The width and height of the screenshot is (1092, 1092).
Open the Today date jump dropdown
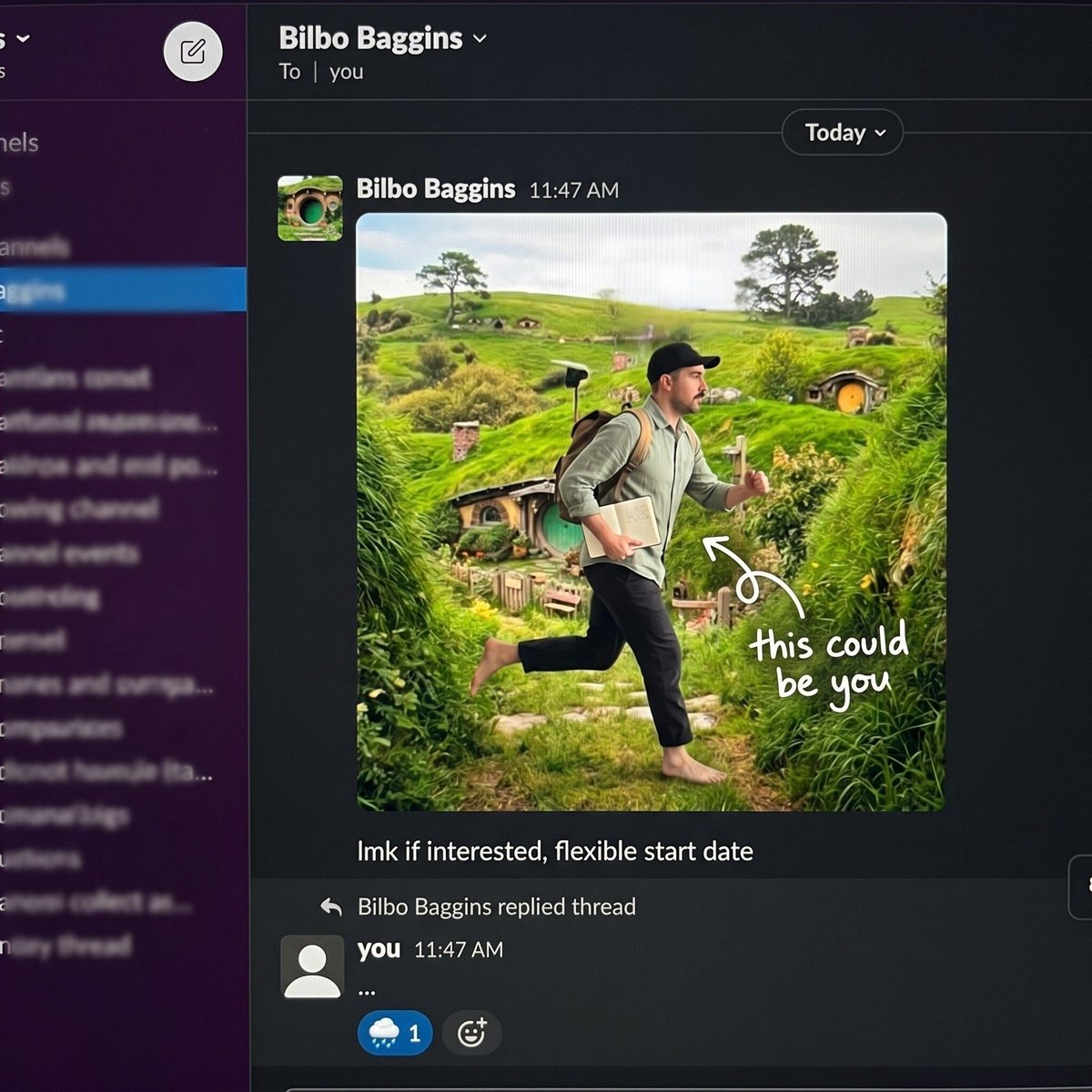(843, 133)
